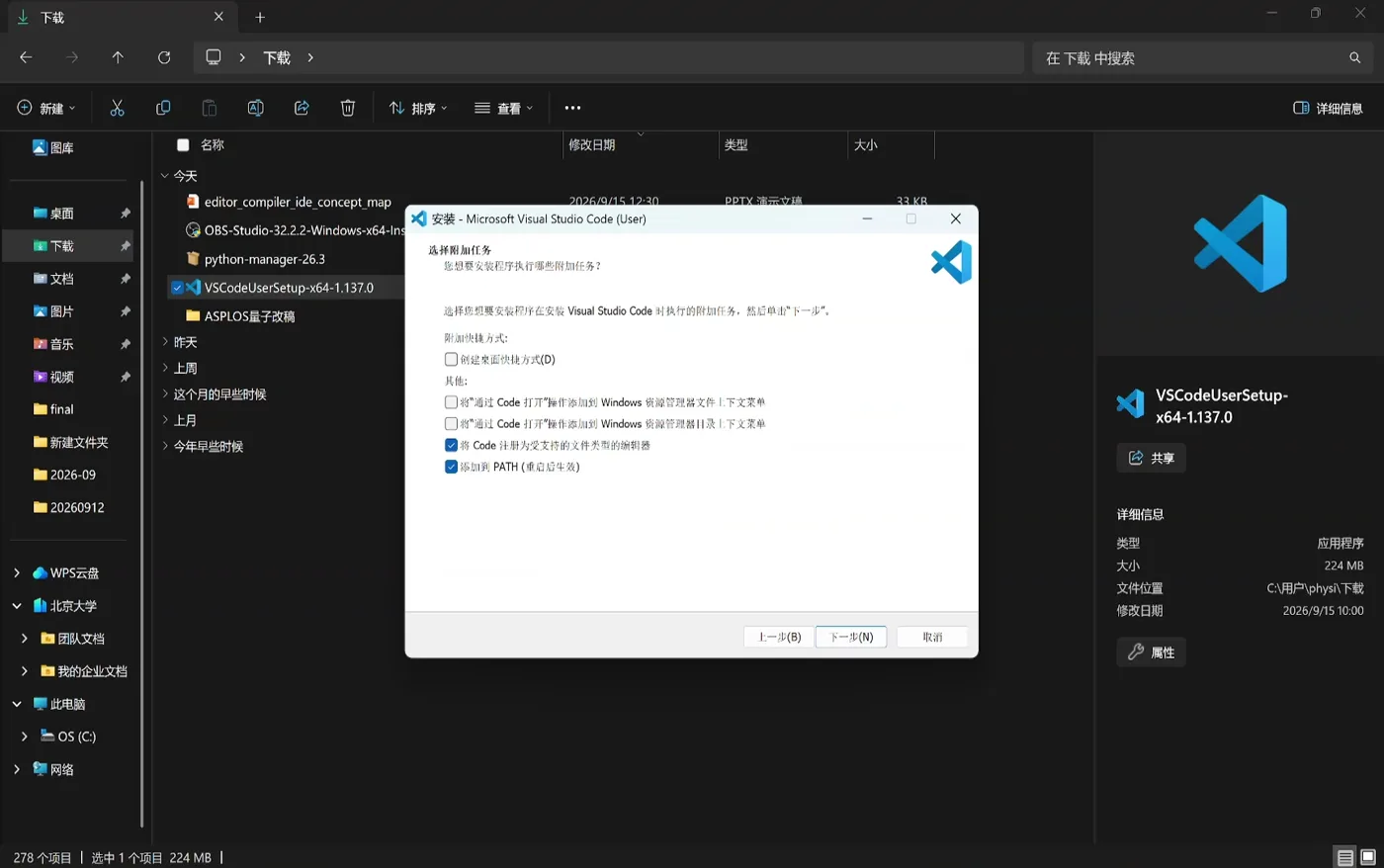Click 取消 button in installer
The image size is (1384, 868).
click(932, 637)
